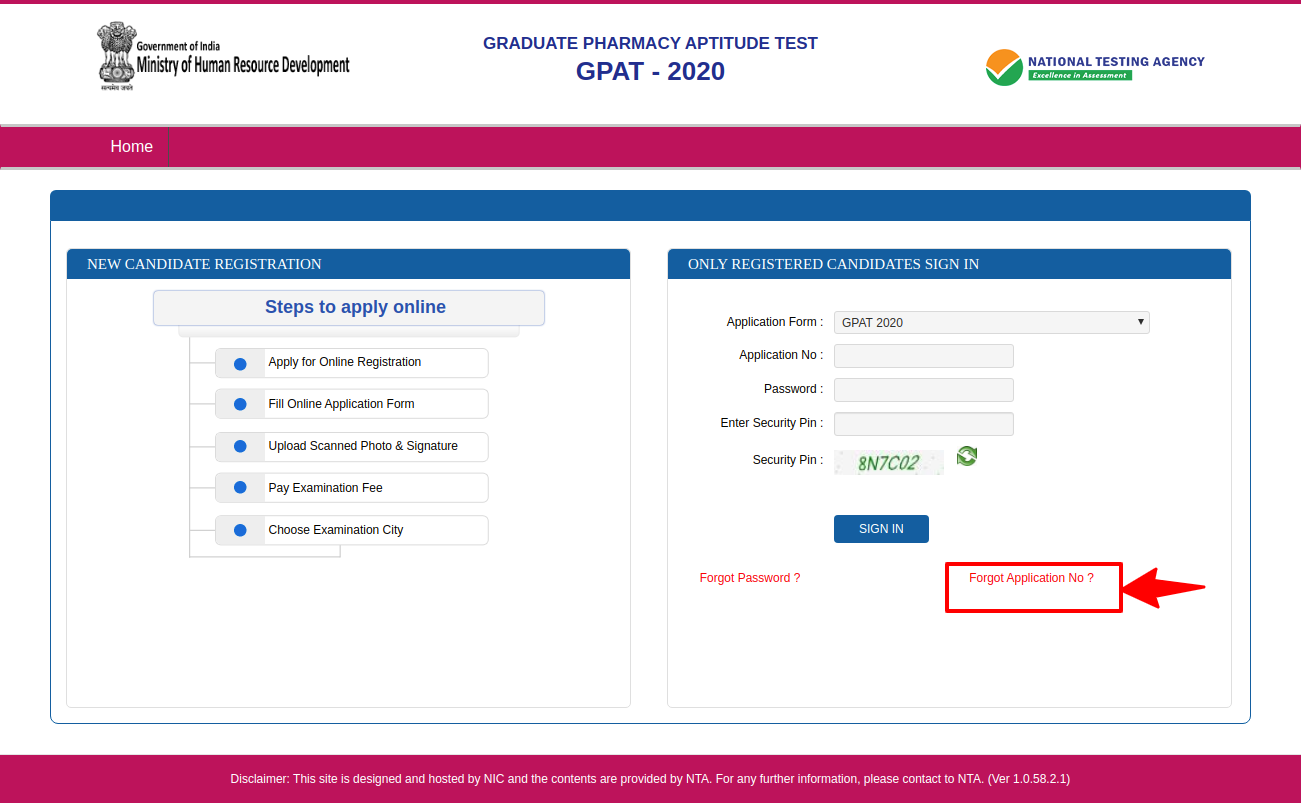Click the Ministry of Human Resource Development text
The image size is (1301, 803).
tap(243, 66)
